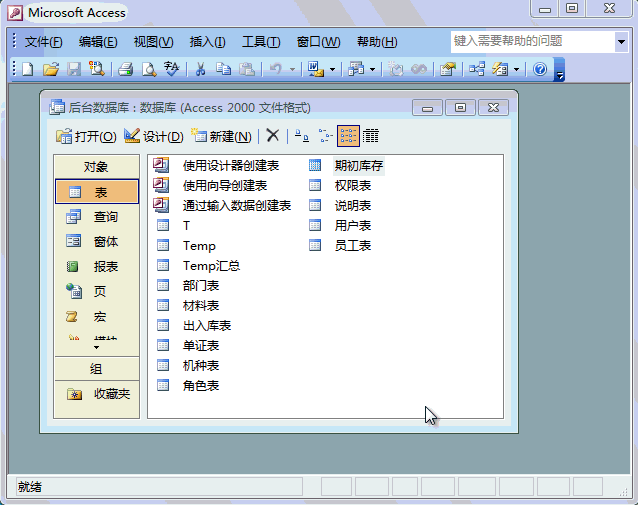Open the 视图(V) menu
The height and width of the screenshot is (505, 638).
tap(153, 42)
